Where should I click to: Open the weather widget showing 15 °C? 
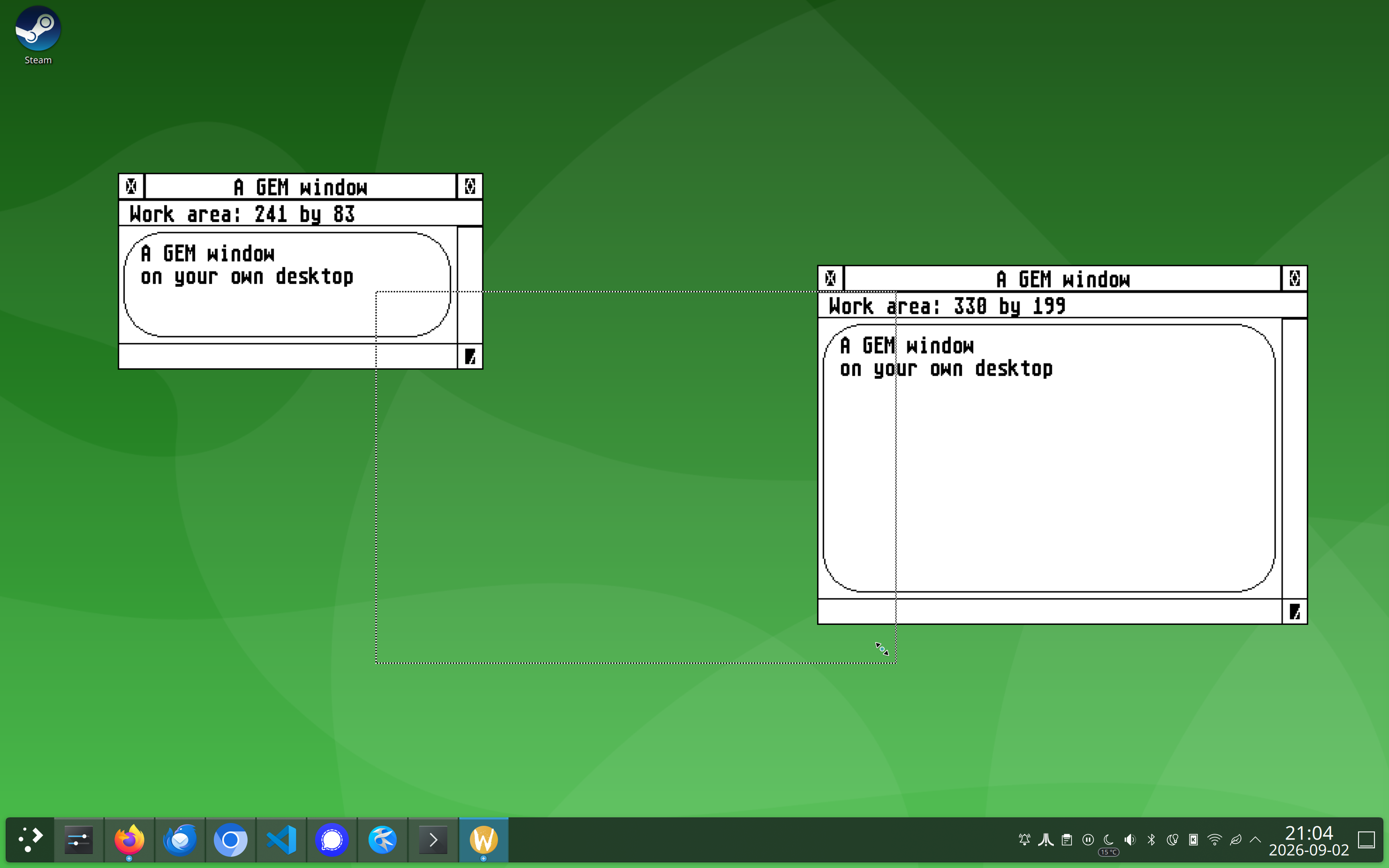pyautogui.click(x=1109, y=843)
